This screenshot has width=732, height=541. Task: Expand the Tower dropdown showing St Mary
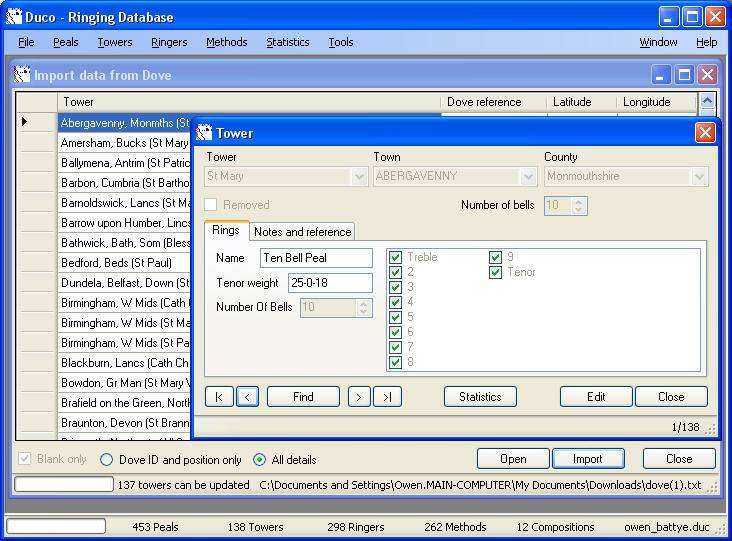coord(360,177)
